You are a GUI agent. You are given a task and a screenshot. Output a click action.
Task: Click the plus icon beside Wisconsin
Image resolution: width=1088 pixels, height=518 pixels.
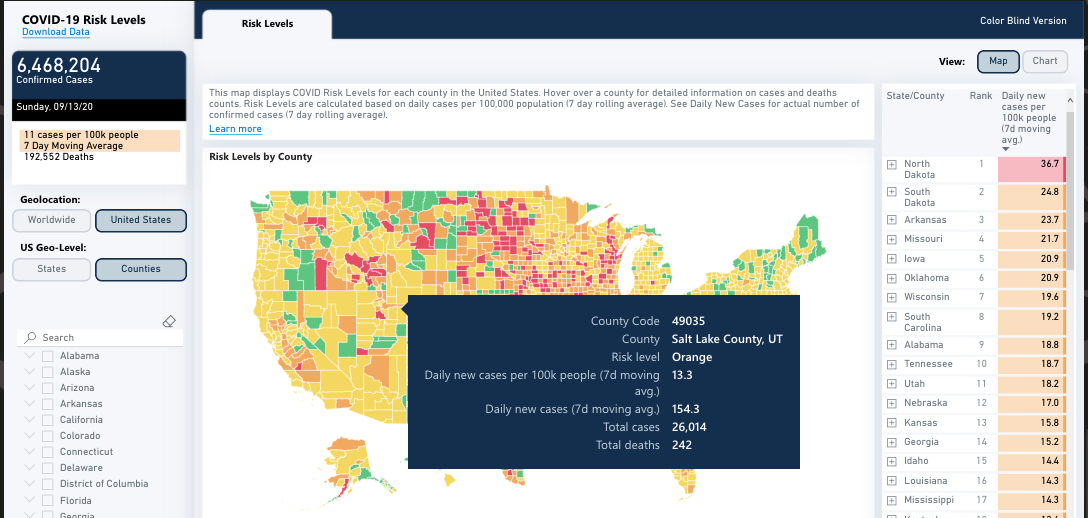[x=891, y=297]
